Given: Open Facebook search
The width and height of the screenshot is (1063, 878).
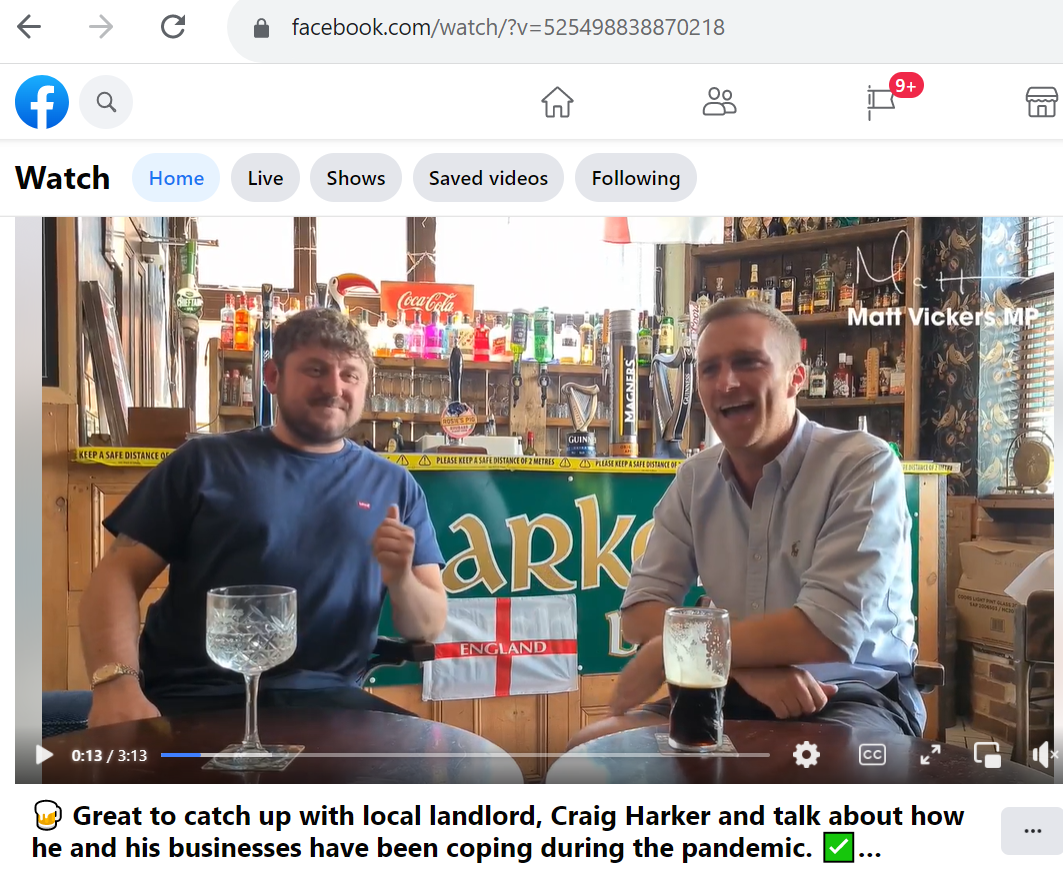Looking at the screenshot, I should coord(106,102).
